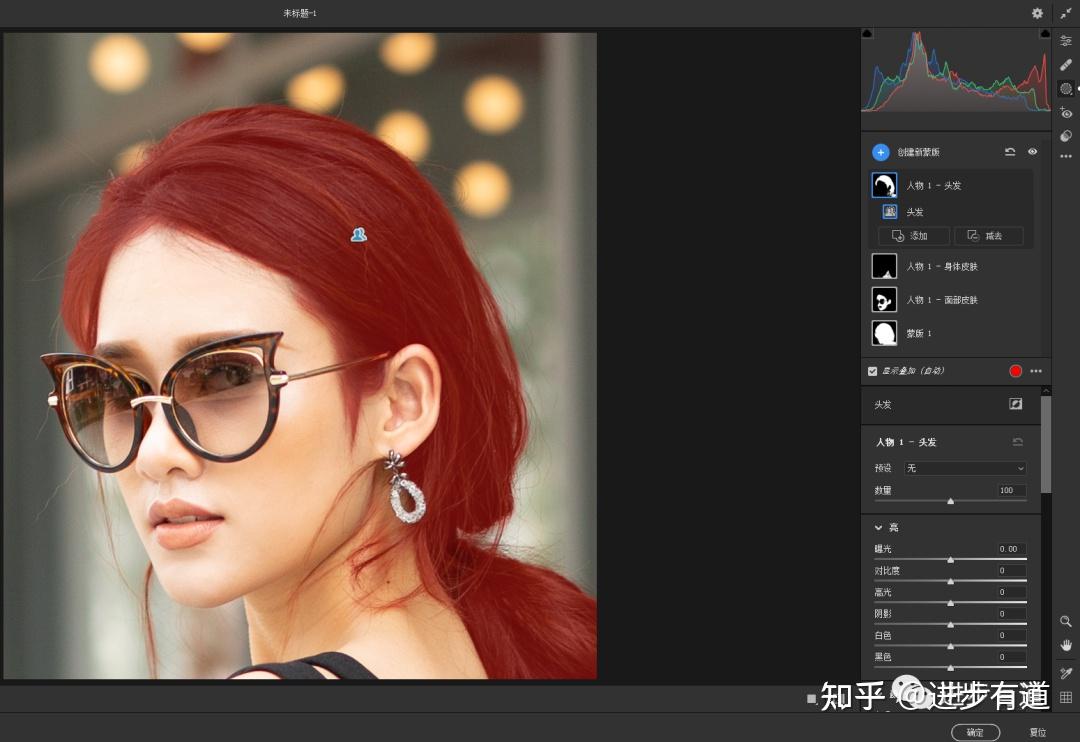Click the 数量 value field 100
The width and height of the screenshot is (1080, 742).
[x=1011, y=490]
